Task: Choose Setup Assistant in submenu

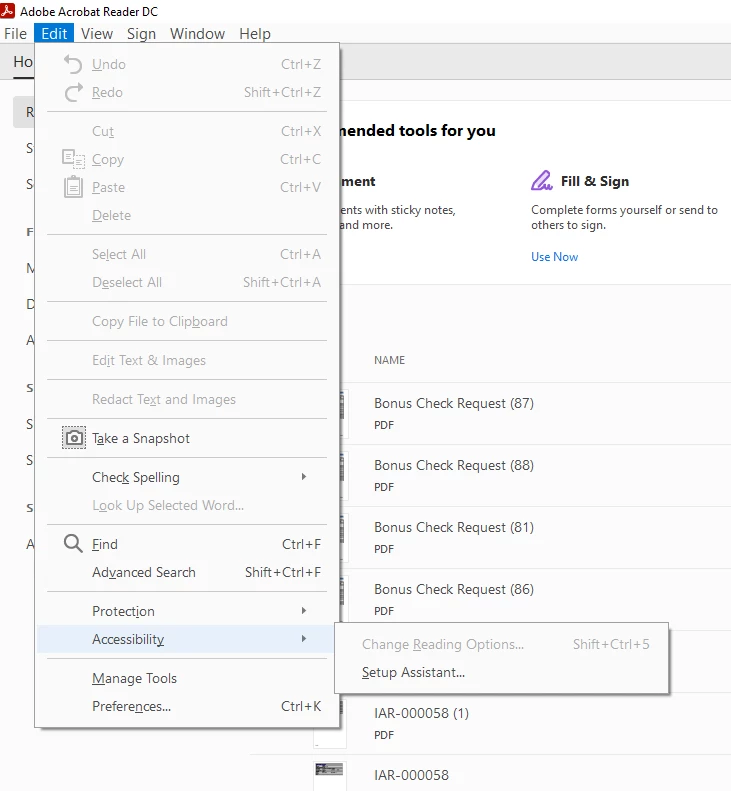Action: coord(501,672)
